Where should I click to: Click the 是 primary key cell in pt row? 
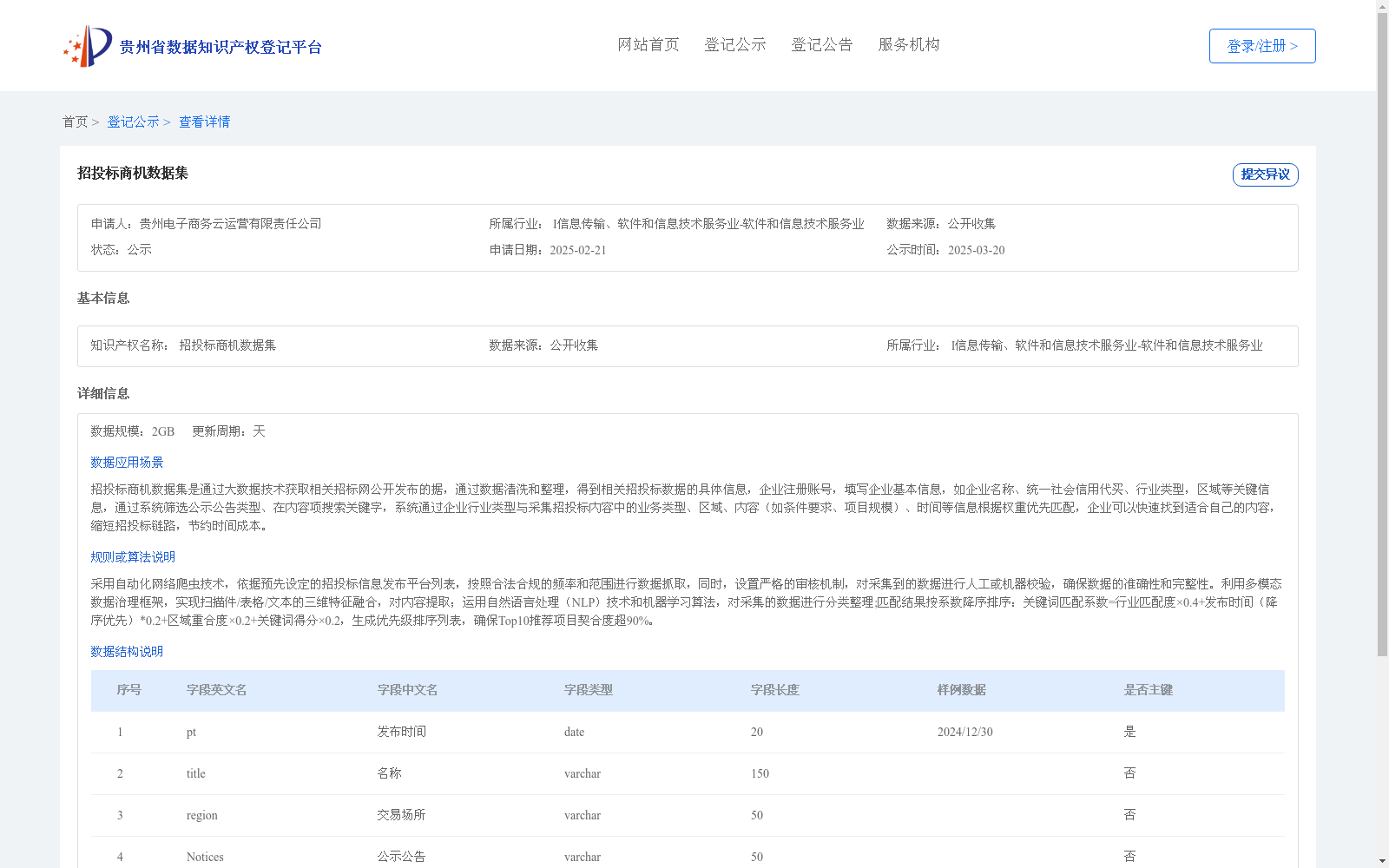tap(1130, 732)
